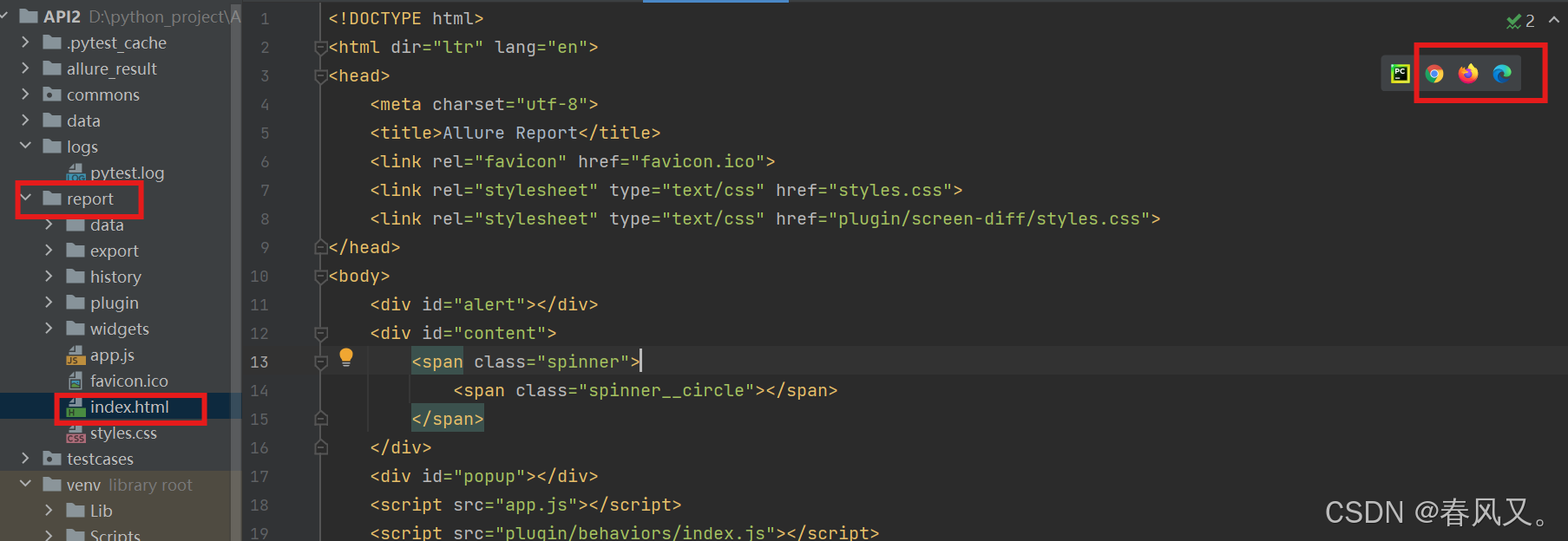
Task: Fold the head tag on line 3
Action: tap(320, 75)
